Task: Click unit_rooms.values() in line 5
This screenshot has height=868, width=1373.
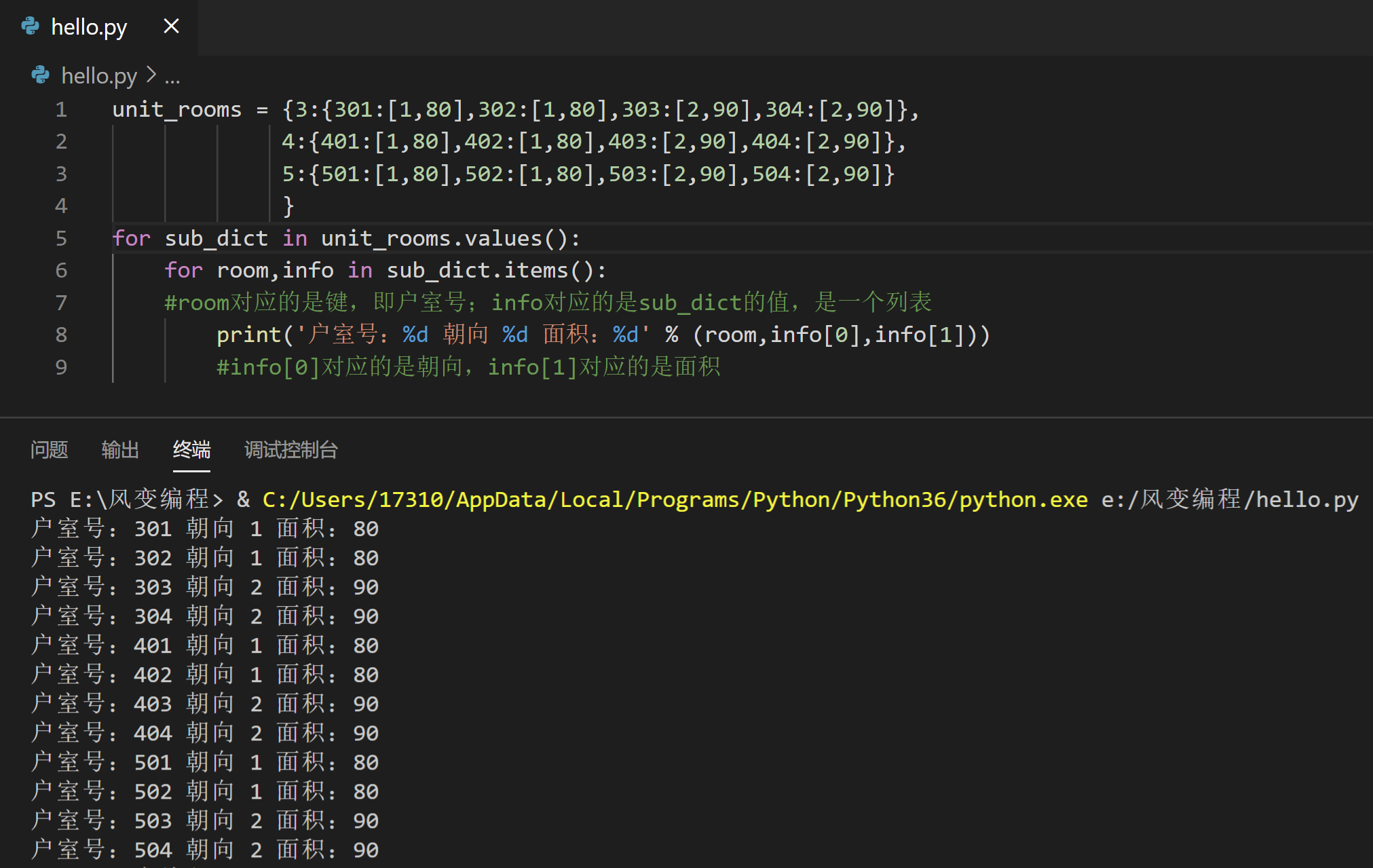Action: point(445,238)
